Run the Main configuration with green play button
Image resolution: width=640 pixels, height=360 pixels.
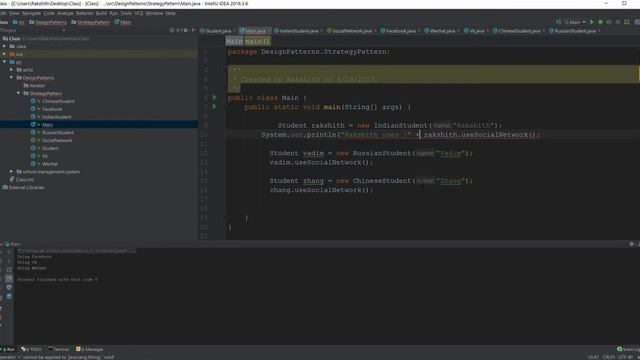click(x=592, y=22)
